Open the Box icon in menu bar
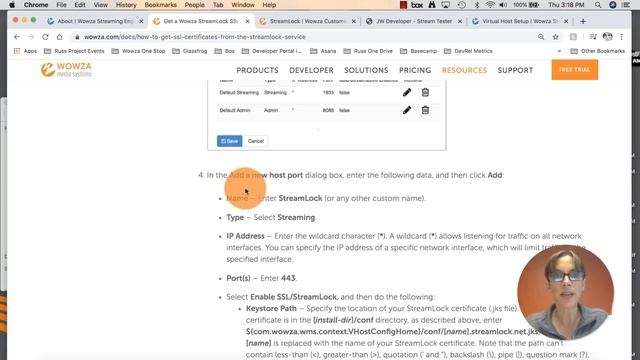 coord(417,5)
